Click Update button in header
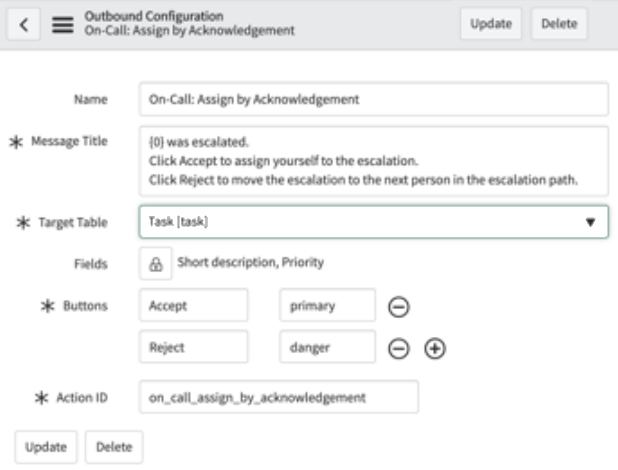 pos(491,24)
